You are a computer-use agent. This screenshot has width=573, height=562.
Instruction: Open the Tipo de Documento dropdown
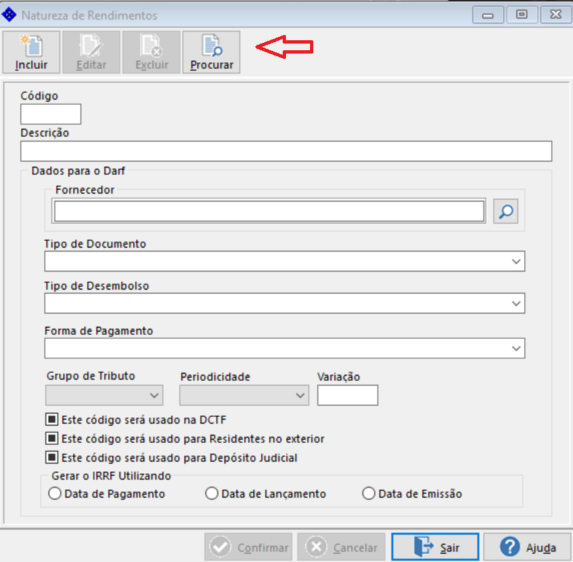(285, 261)
